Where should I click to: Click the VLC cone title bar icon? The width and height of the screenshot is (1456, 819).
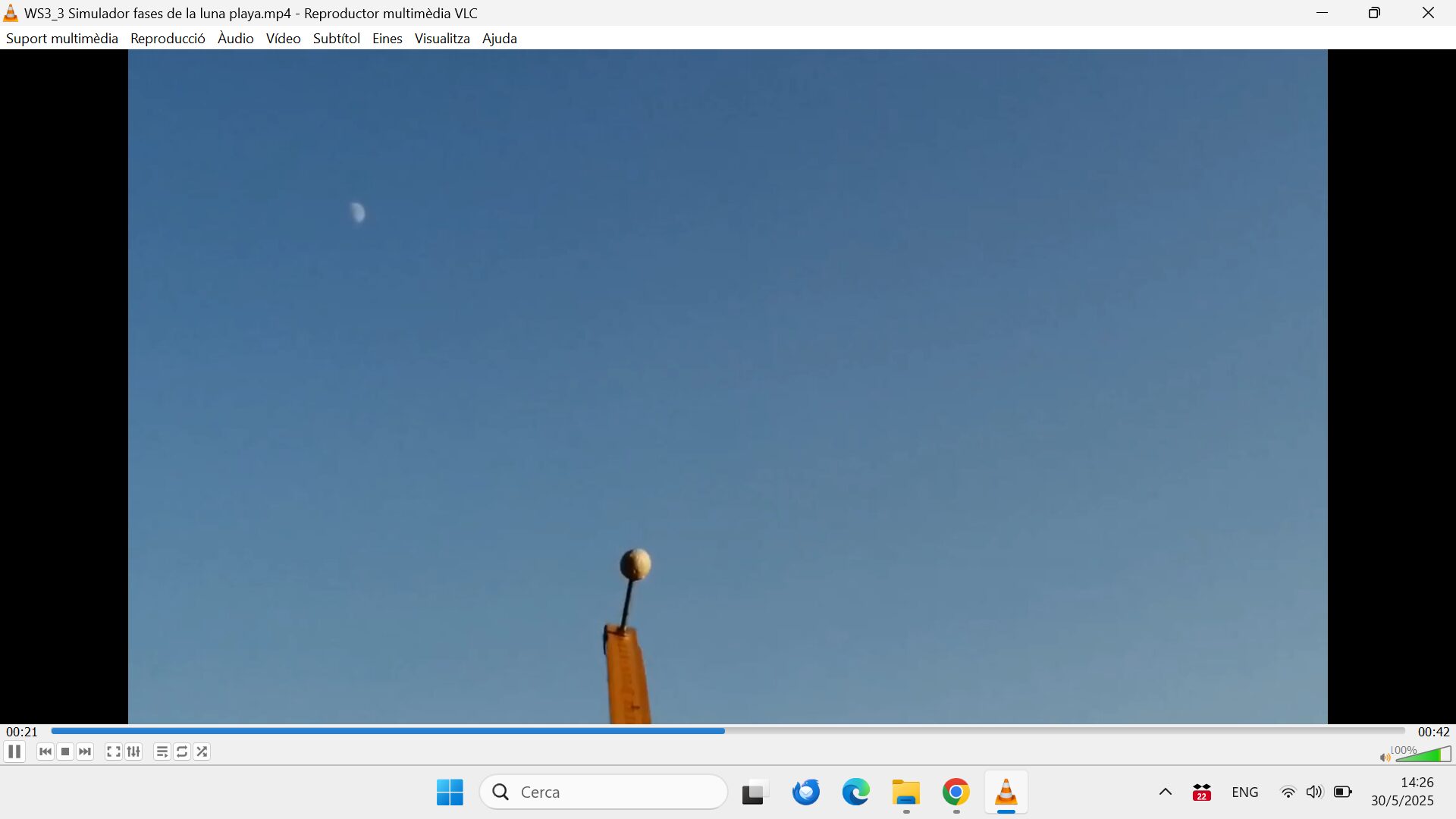11,13
